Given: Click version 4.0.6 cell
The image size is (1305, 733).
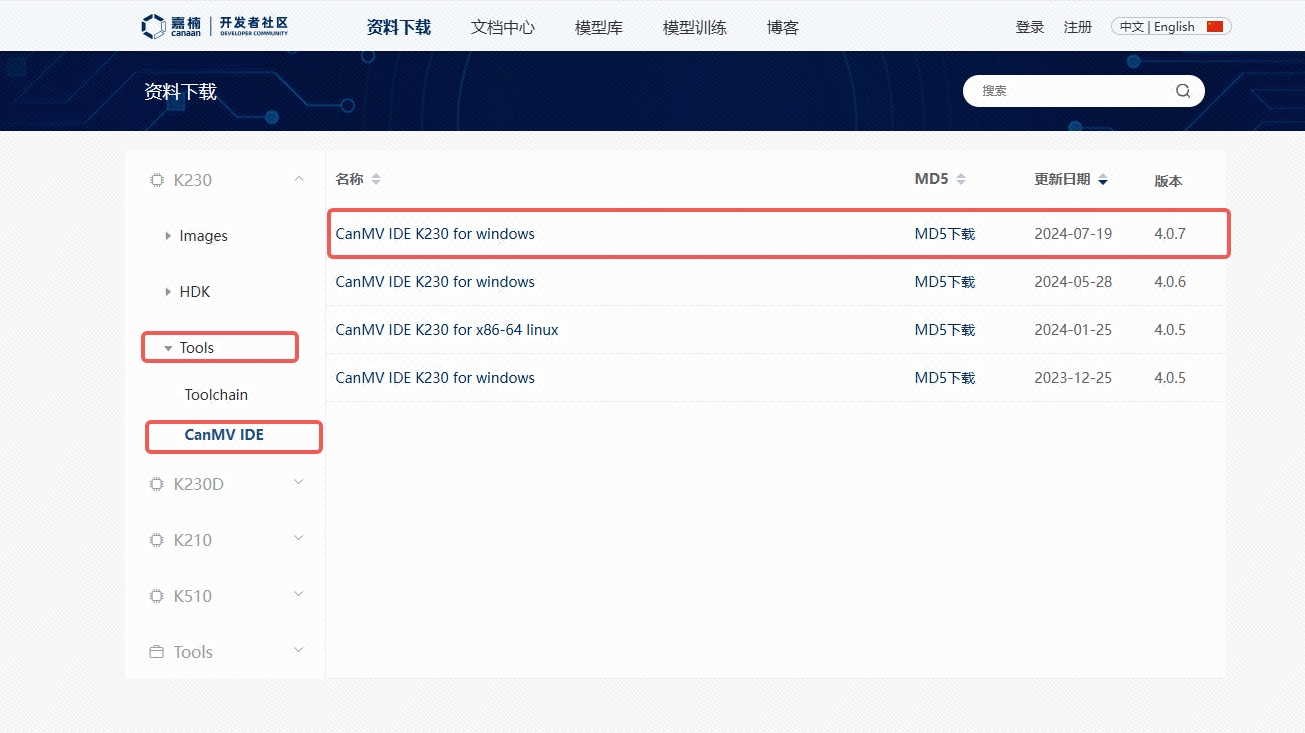Looking at the screenshot, I should pos(1170,282).
